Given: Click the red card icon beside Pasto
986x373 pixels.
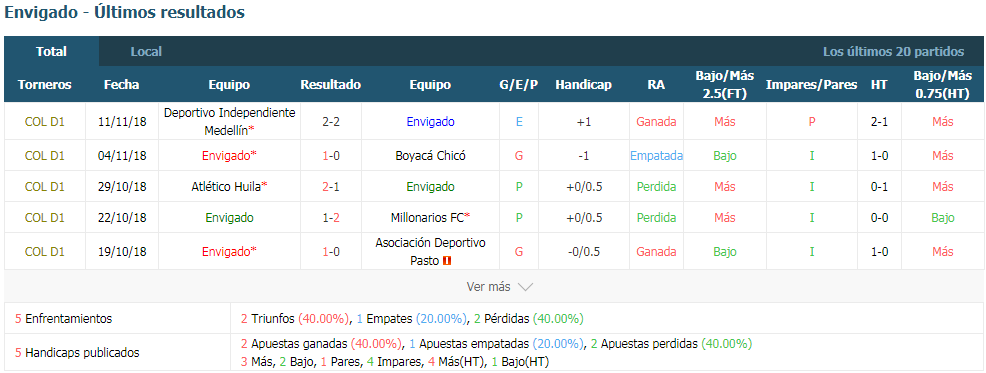Looking at the screenshot, I should [447, 260].
